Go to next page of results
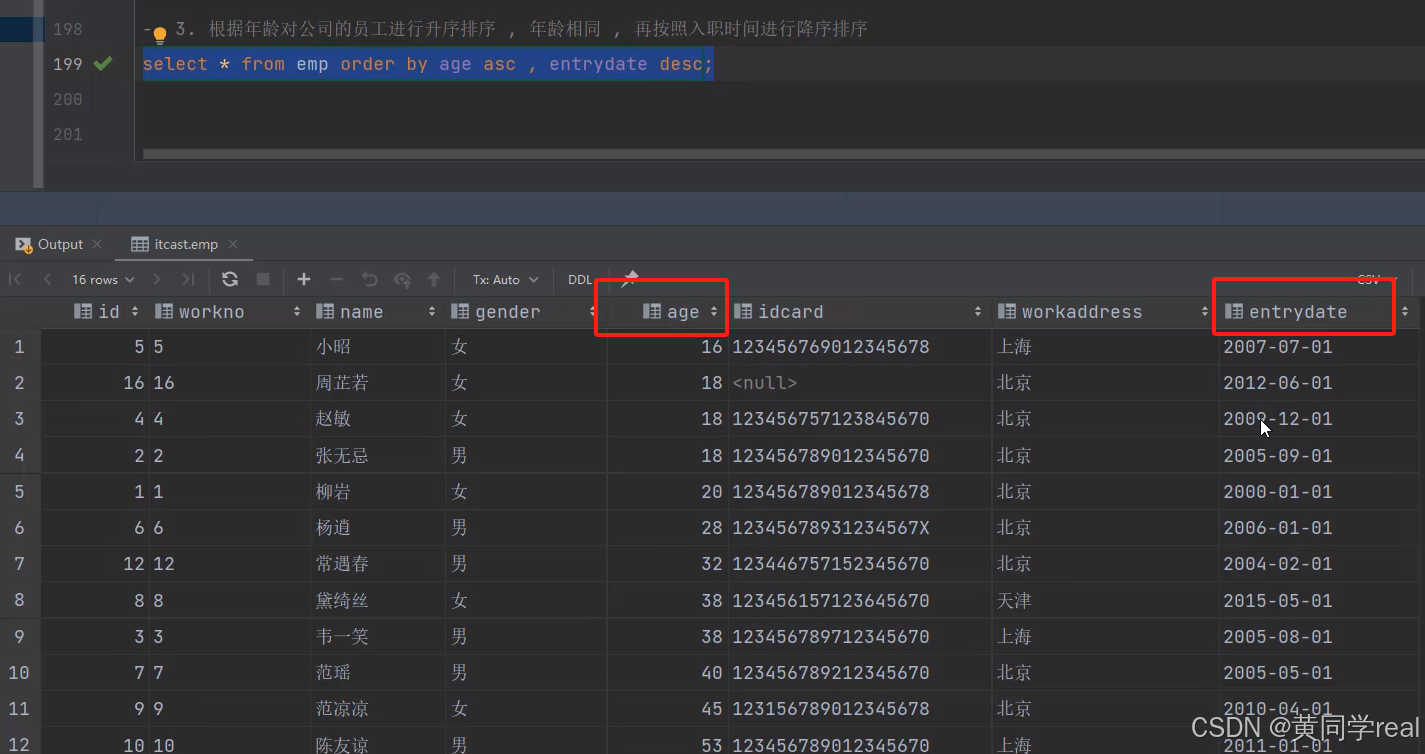The width and height of the screenshot is (1425, 754). (157, 280)
